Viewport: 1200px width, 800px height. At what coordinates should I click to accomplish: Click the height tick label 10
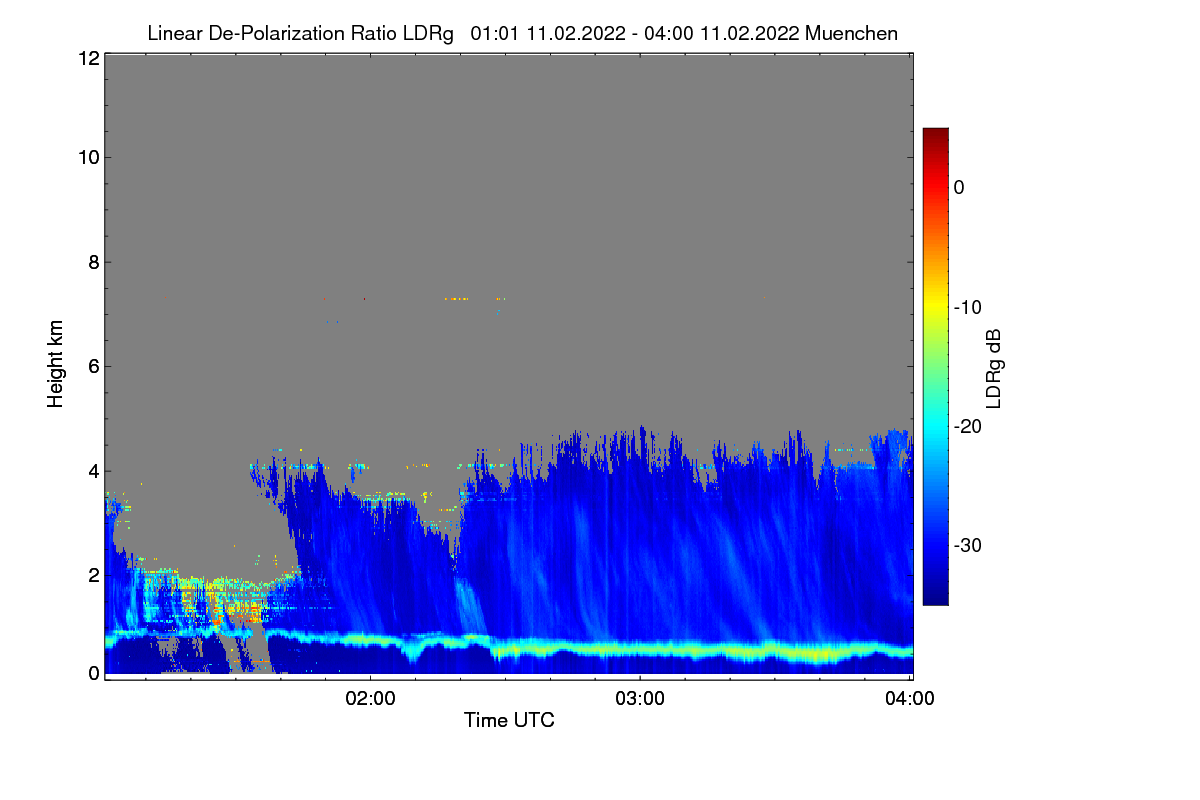[88, 157]
